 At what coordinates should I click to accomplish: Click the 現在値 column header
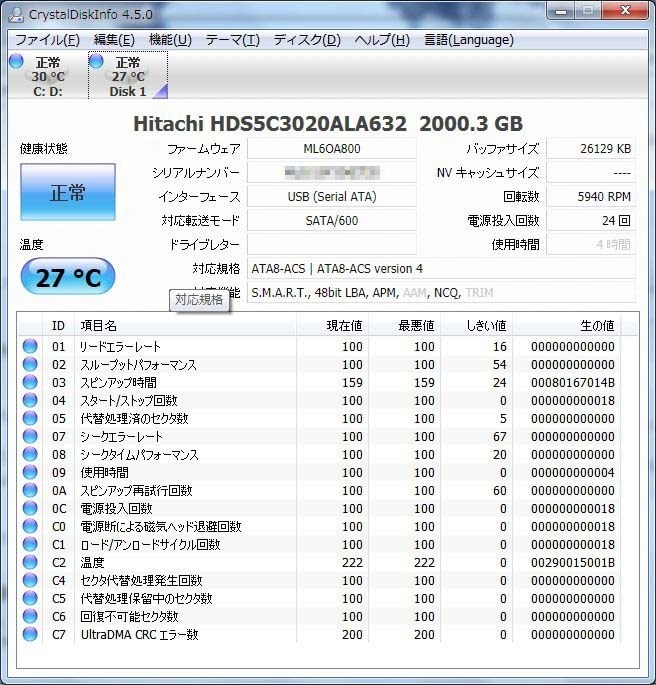pyautogui.click(x=333, y=325)
